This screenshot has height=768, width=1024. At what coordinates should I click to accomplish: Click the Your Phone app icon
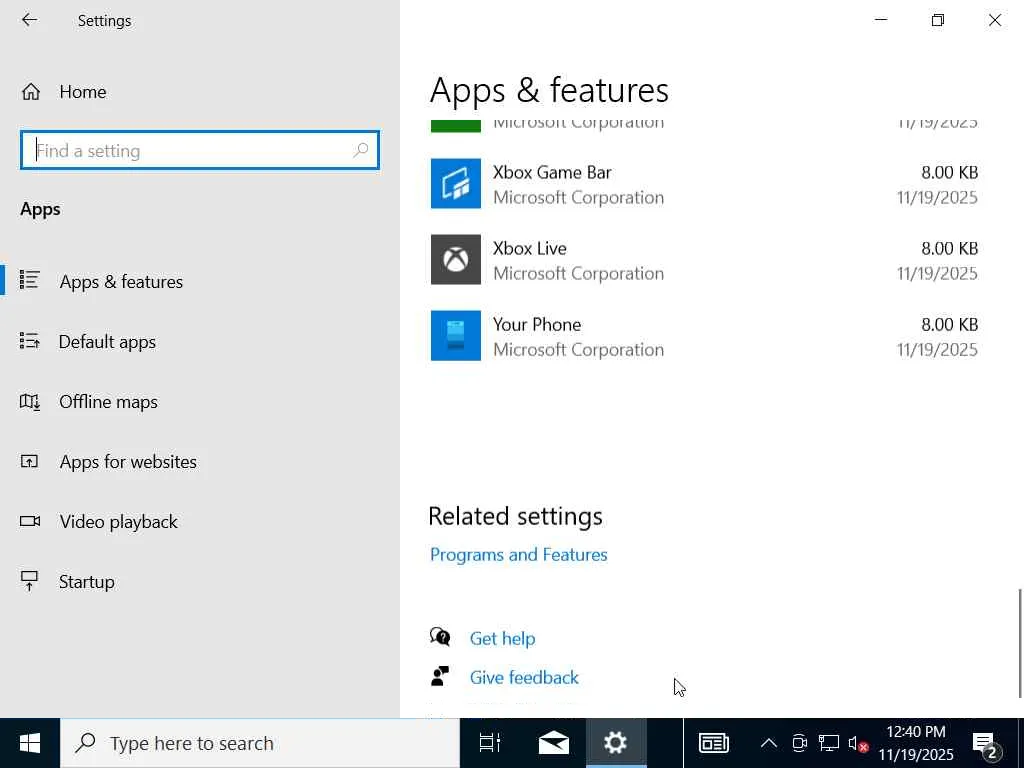click(456, 336)
